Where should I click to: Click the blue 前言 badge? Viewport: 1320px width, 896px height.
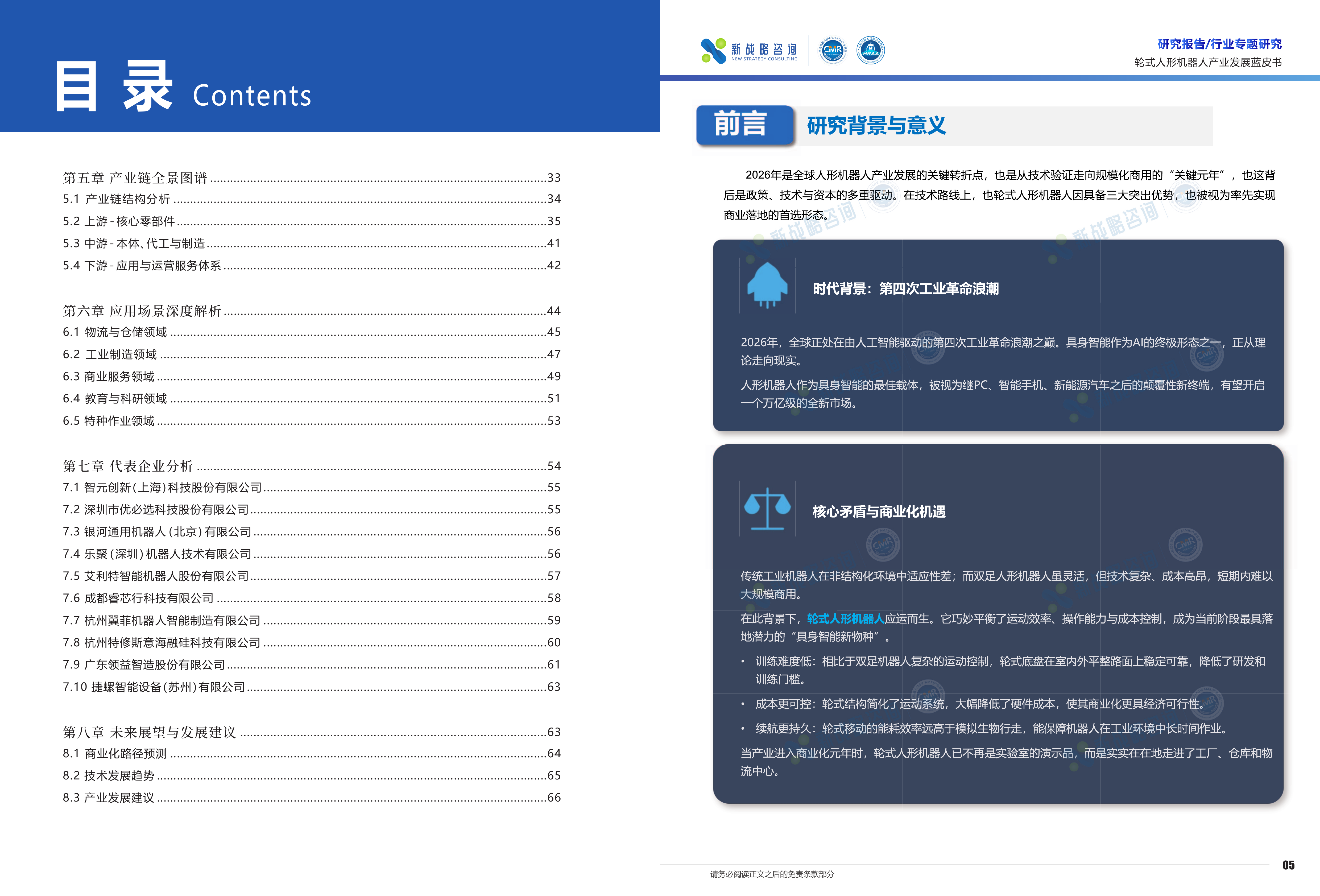(745, 125)
